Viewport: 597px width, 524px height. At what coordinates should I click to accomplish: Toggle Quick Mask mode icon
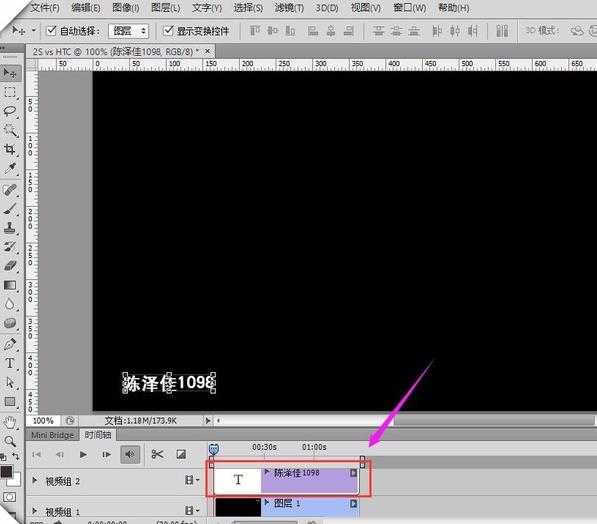click(9, 497)
